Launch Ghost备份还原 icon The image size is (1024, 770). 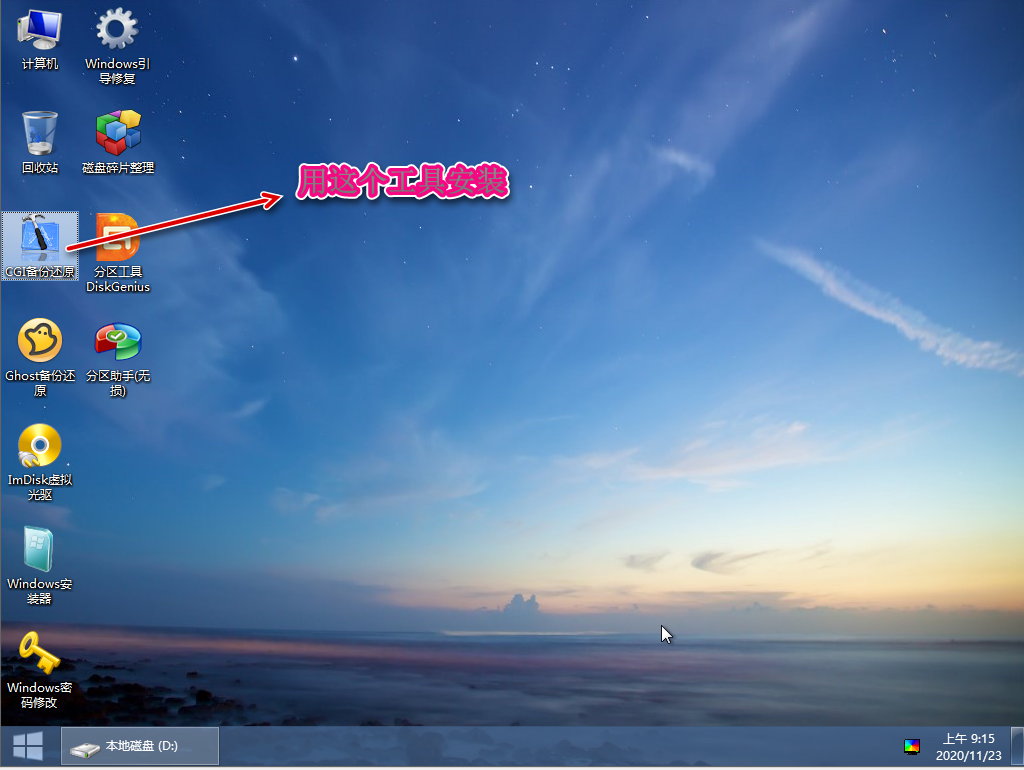40,343
